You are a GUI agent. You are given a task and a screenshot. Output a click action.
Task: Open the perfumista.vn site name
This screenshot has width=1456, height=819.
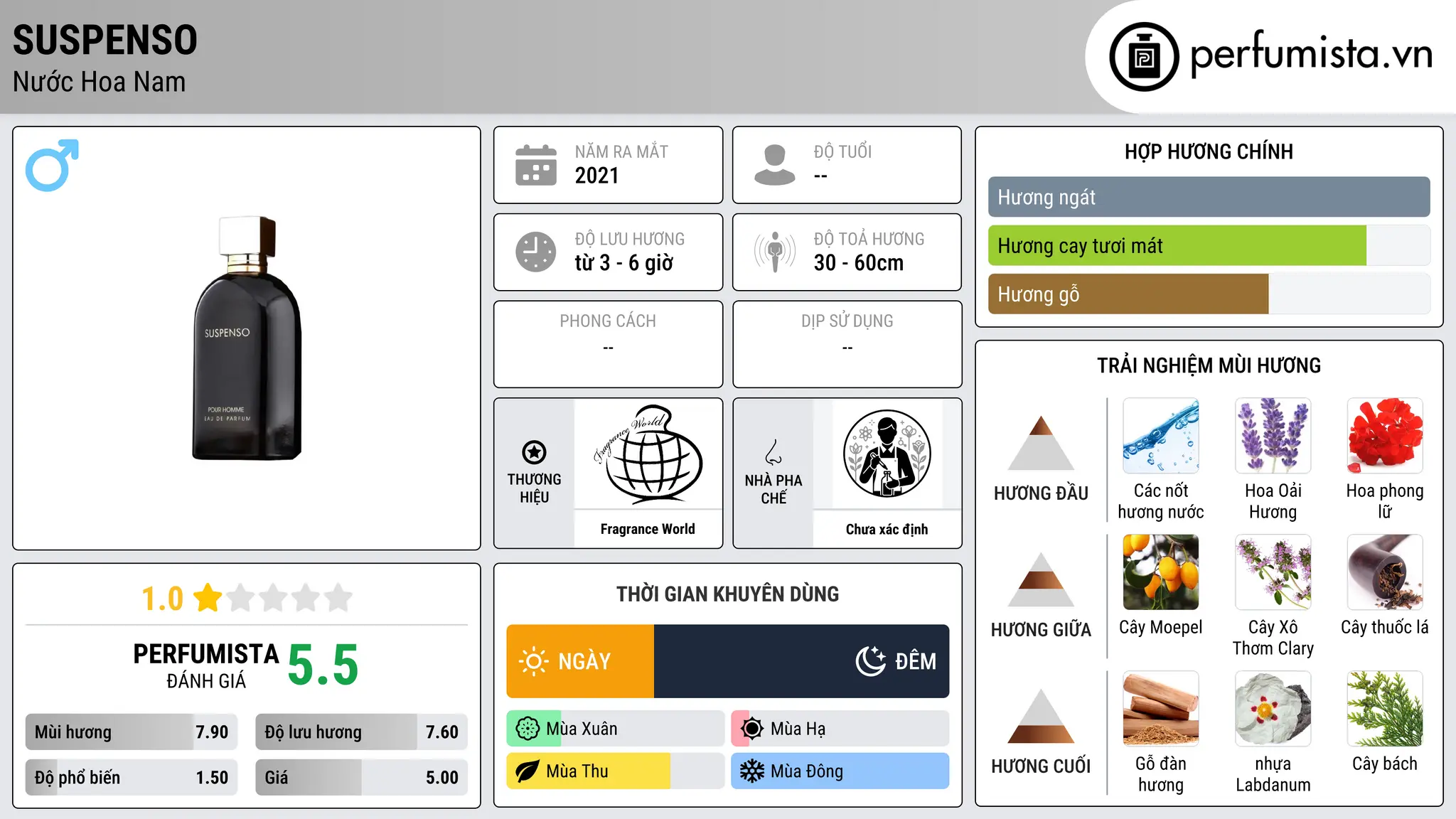coord(1311,54)
